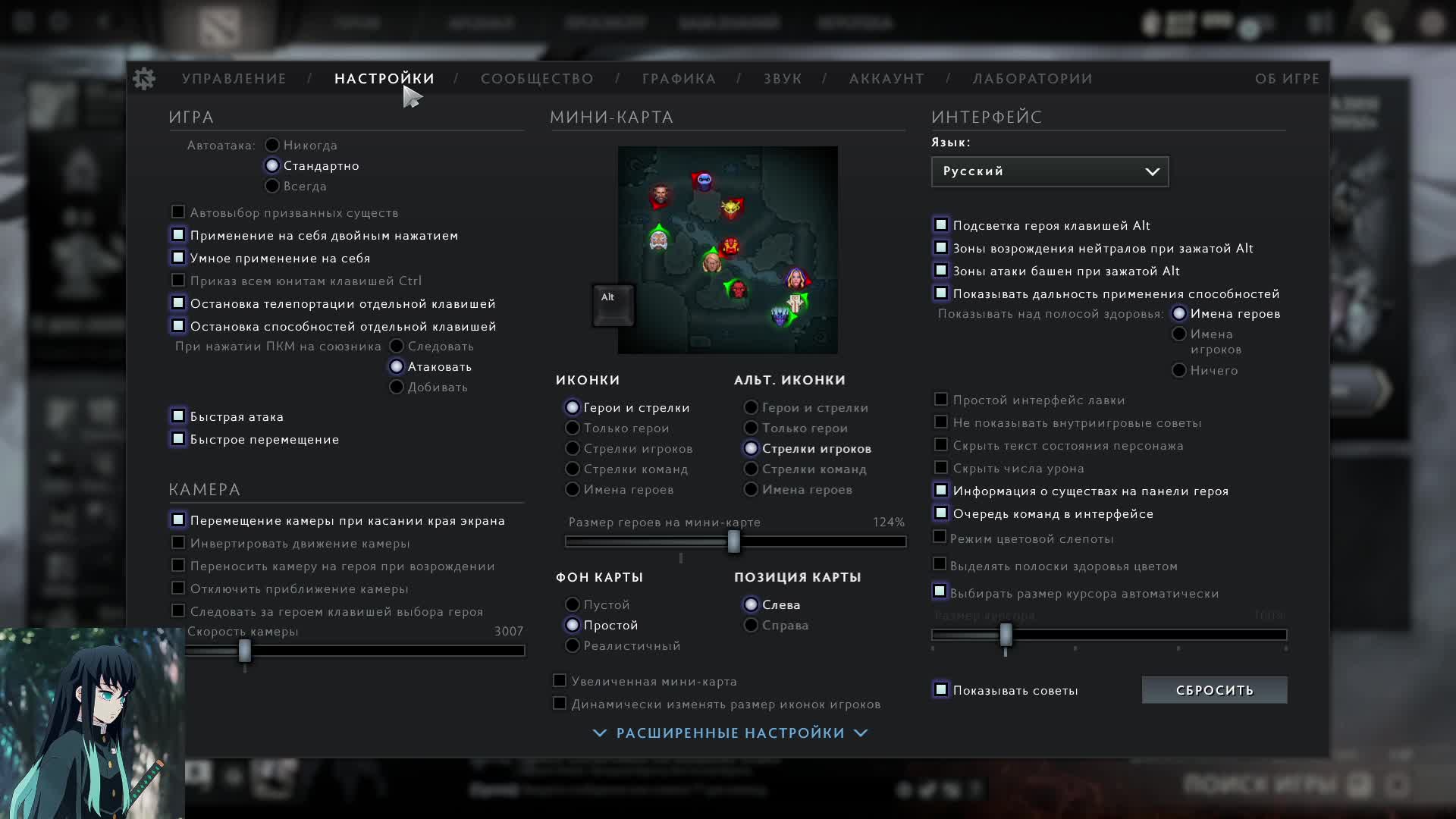
Task: Click the anime character overlay image
Action: (x=92, y=723)
